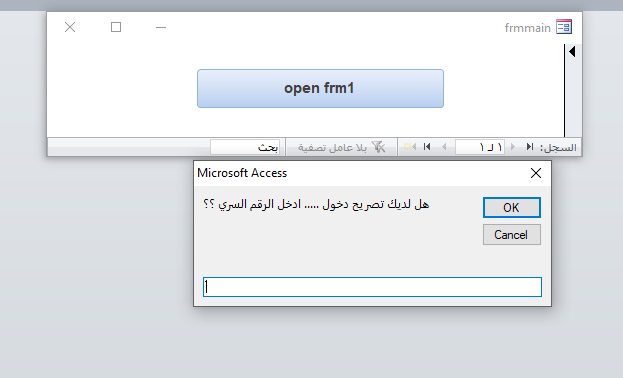623x378 pixels.
Task: Create new blank record with star arrow icon
Action: click(410, 147)
